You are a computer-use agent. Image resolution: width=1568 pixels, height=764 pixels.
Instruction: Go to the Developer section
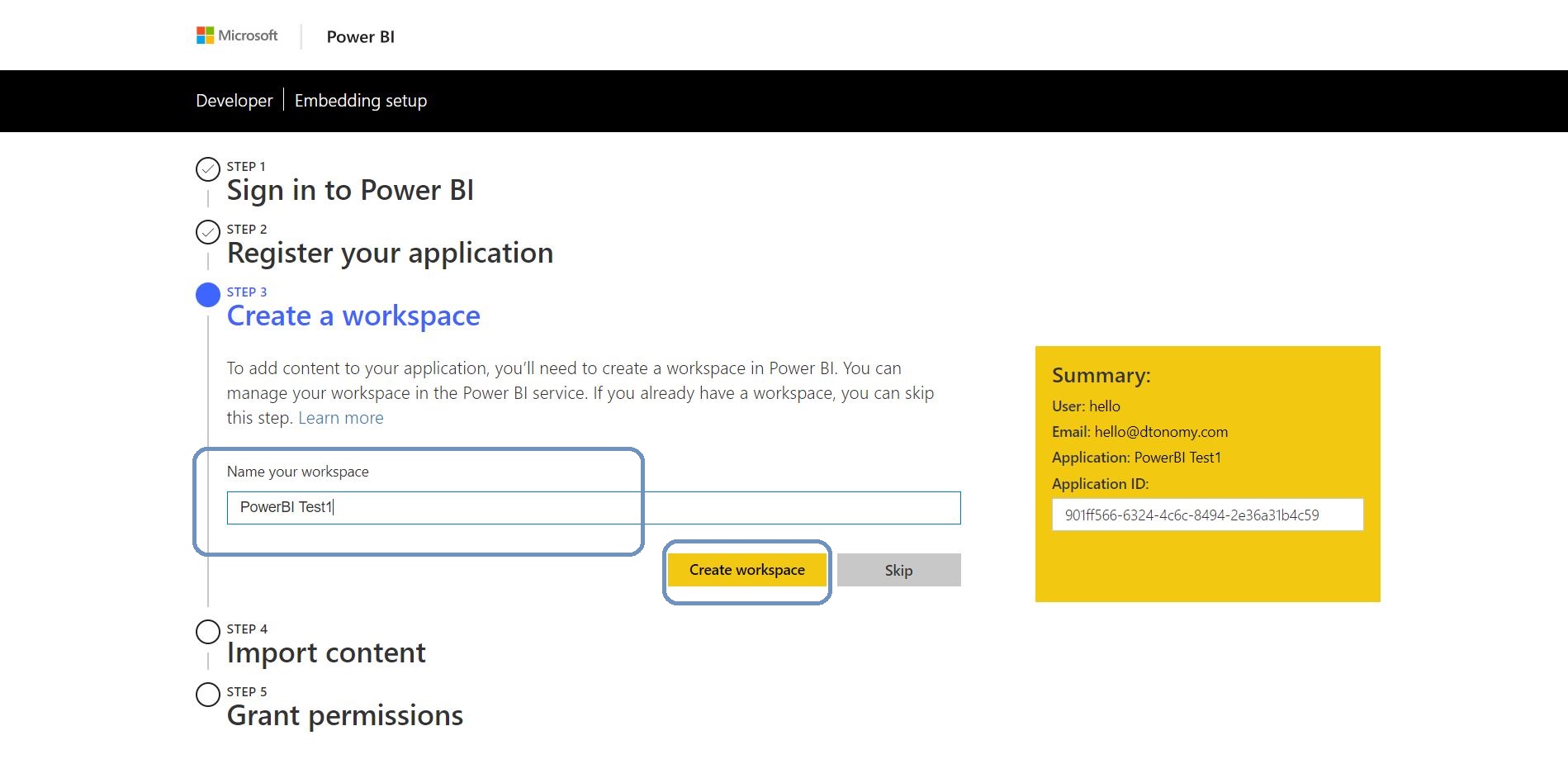click(x=234, y=101)
